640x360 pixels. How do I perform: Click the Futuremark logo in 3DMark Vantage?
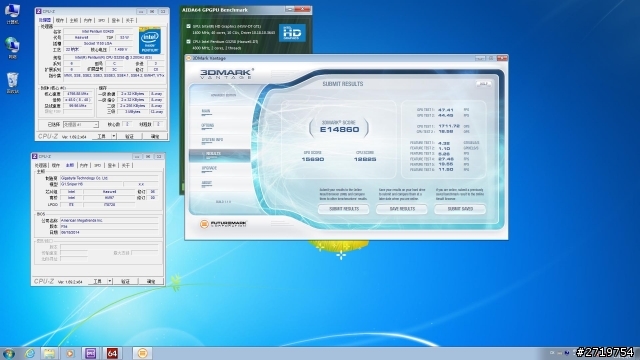point(224,224)
